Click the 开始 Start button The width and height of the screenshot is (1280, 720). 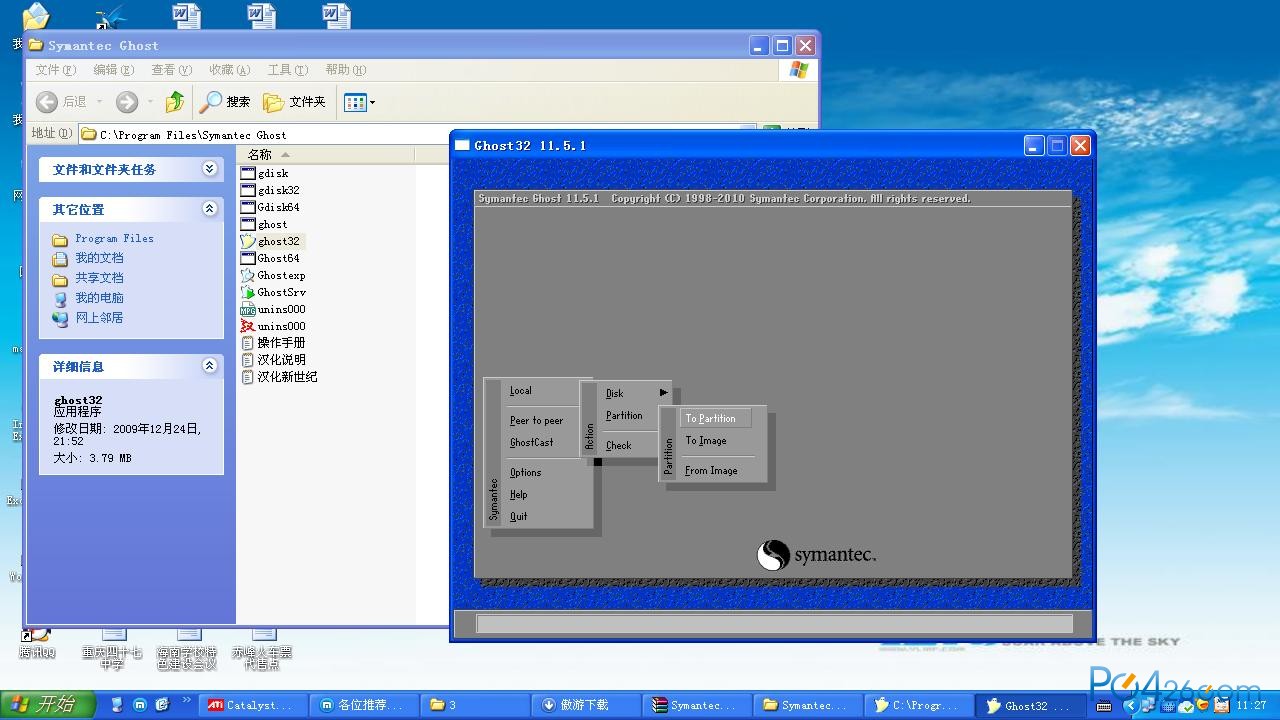pos(47,705)
